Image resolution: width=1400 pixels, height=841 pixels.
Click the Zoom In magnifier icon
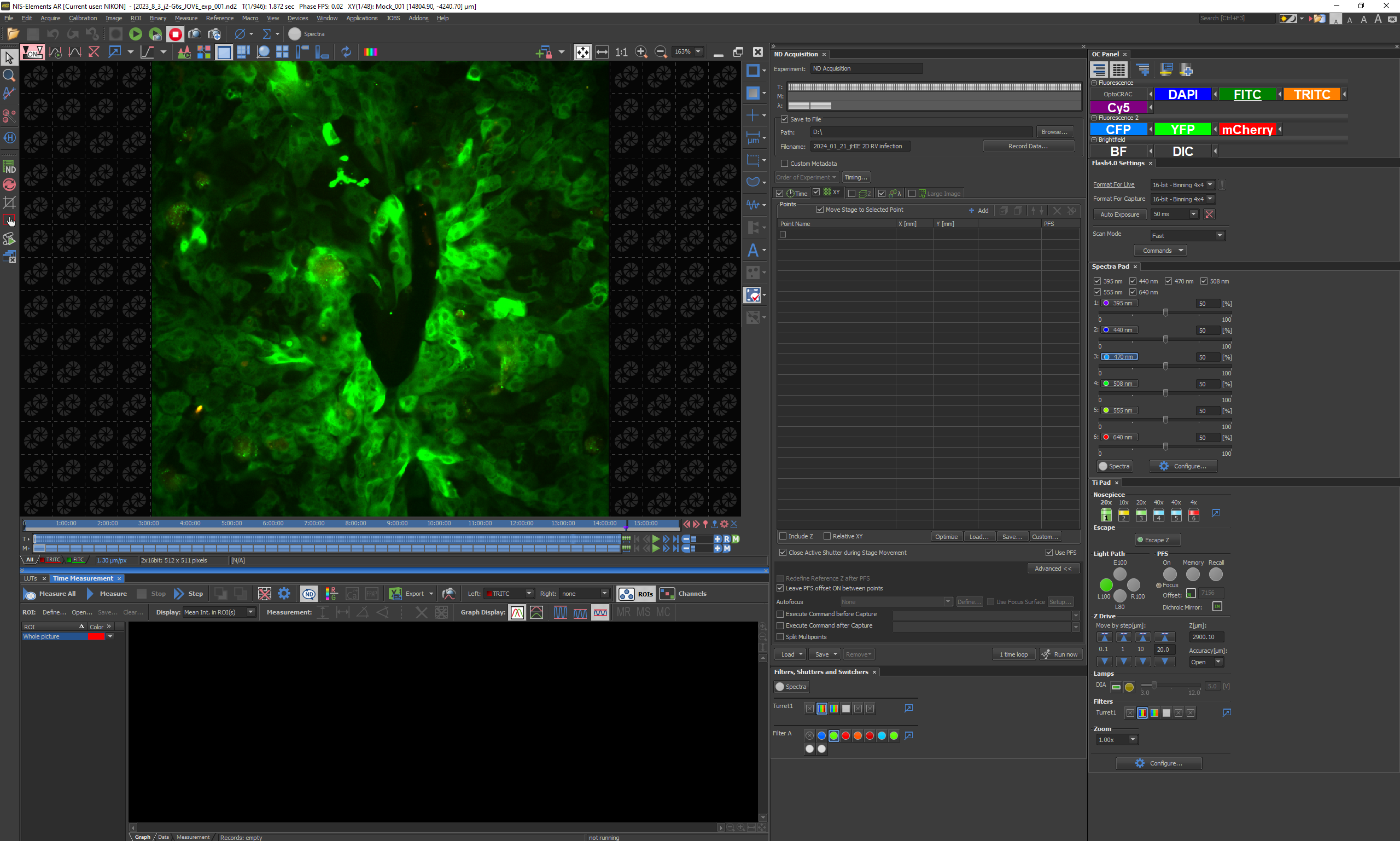(640, 52)
